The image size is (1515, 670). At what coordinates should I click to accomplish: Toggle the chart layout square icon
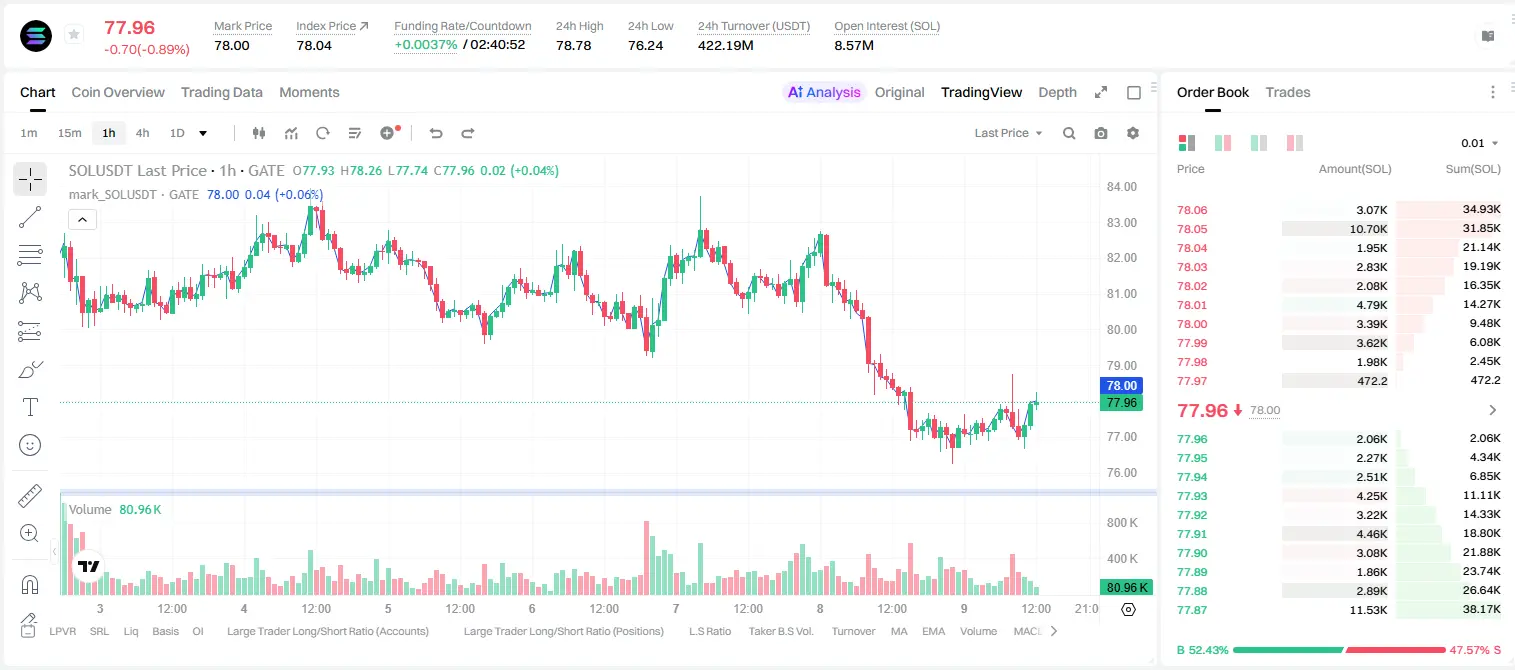[1134, 93]
